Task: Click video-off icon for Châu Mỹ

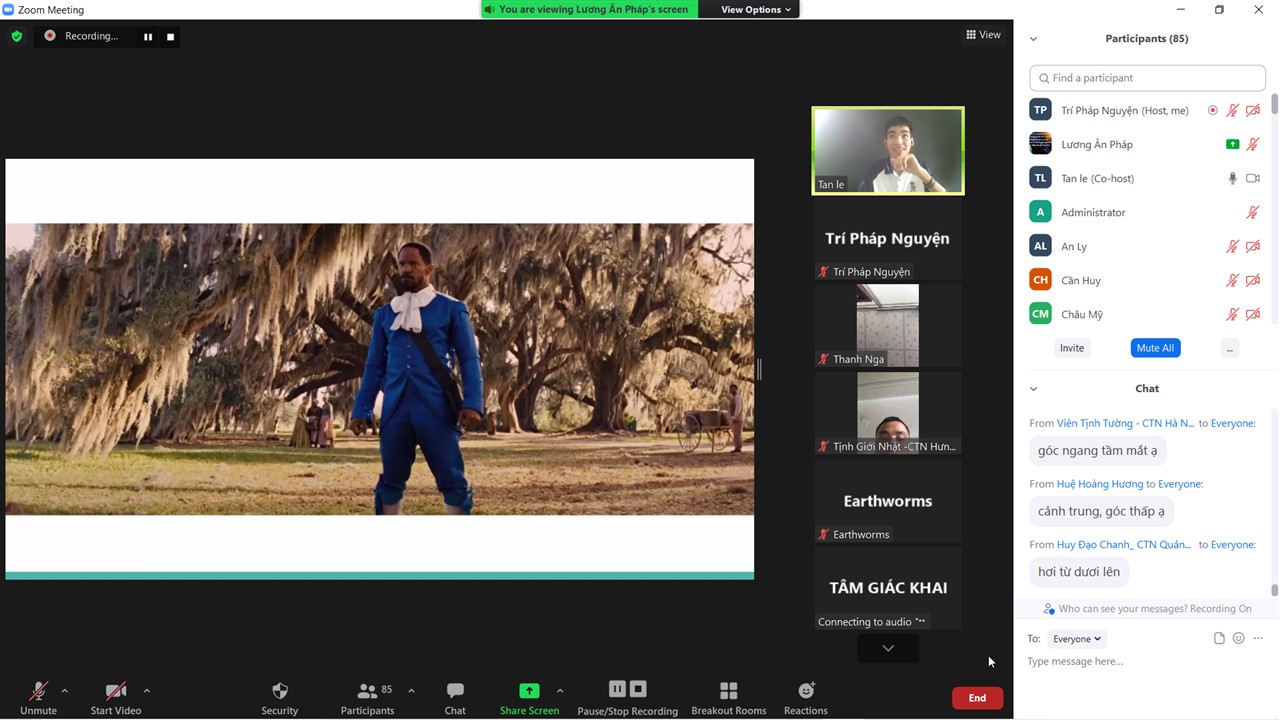Action: [x=1253, y=314]
